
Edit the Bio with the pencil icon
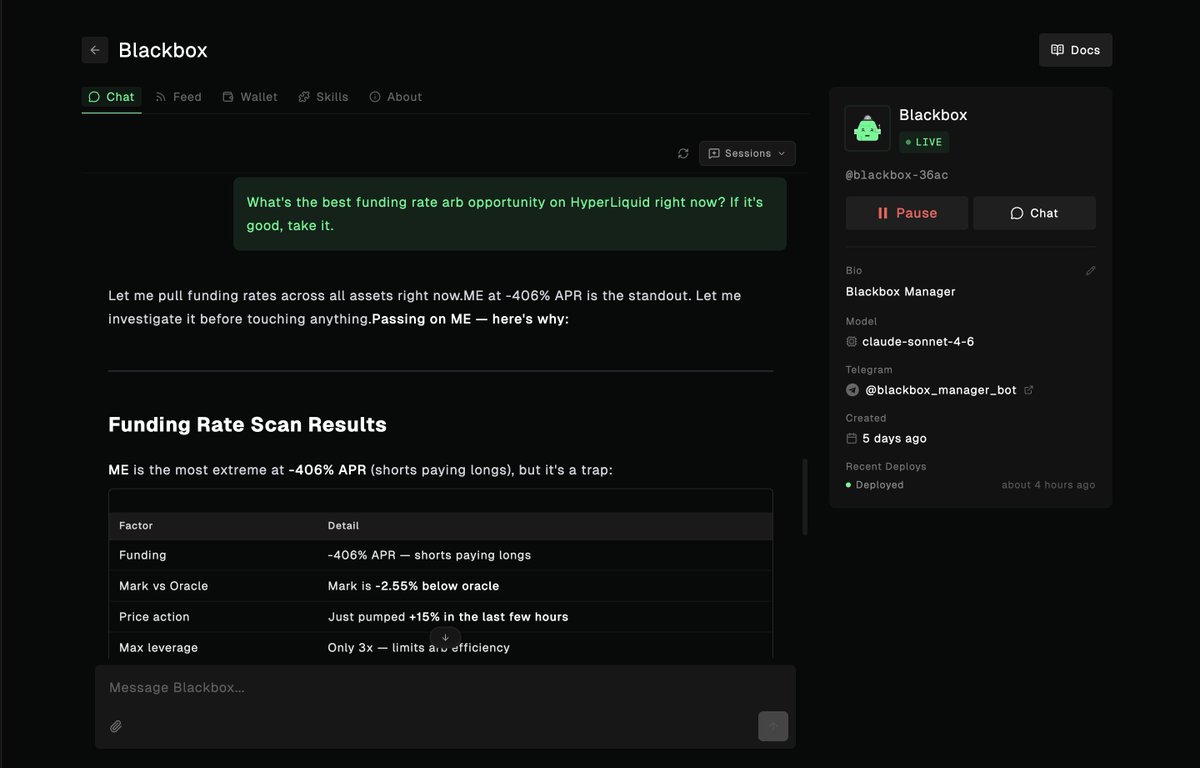[x=1090, y=270]
